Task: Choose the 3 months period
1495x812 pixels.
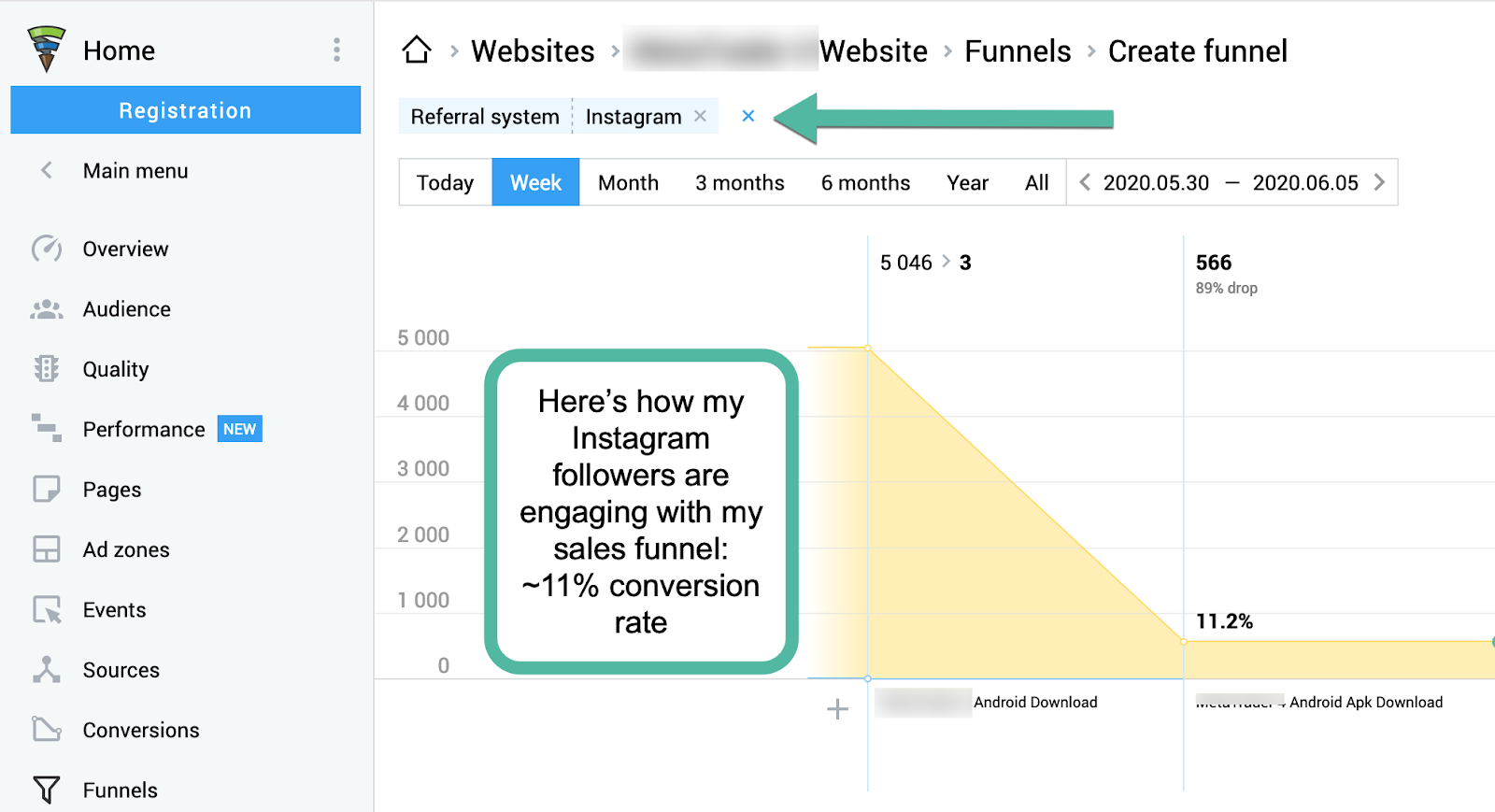Action: (x=739, y=182)
